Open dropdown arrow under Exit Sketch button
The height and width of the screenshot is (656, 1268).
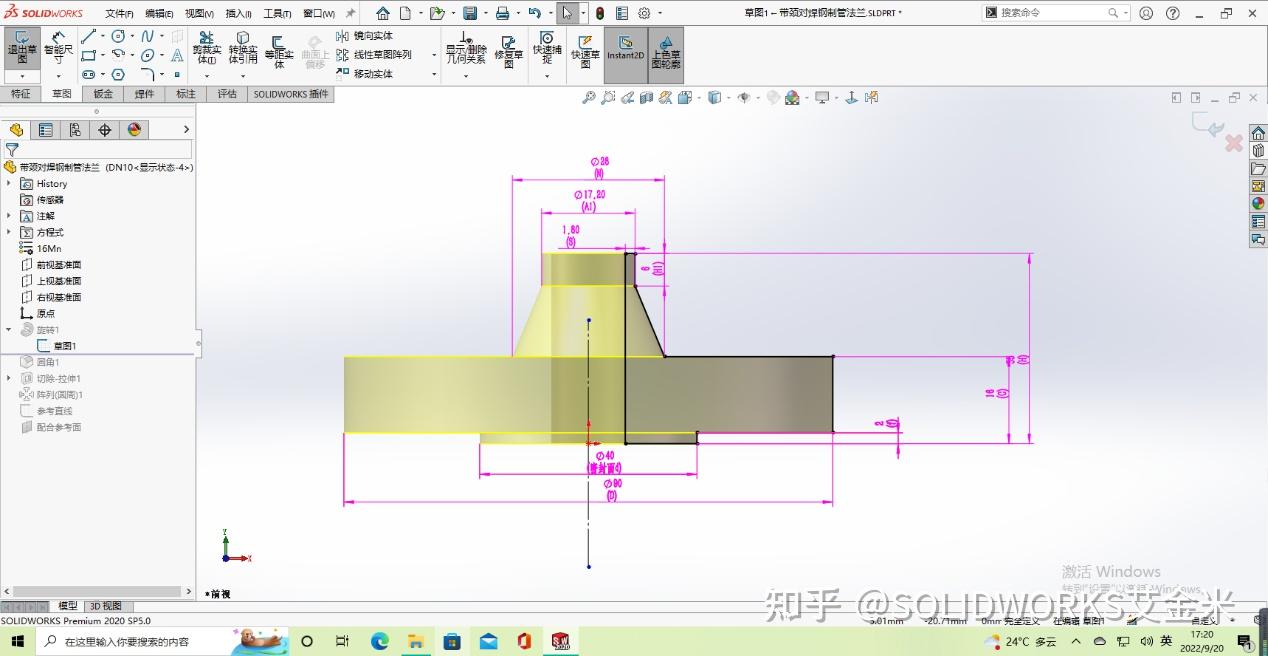(x=21, y=76)
